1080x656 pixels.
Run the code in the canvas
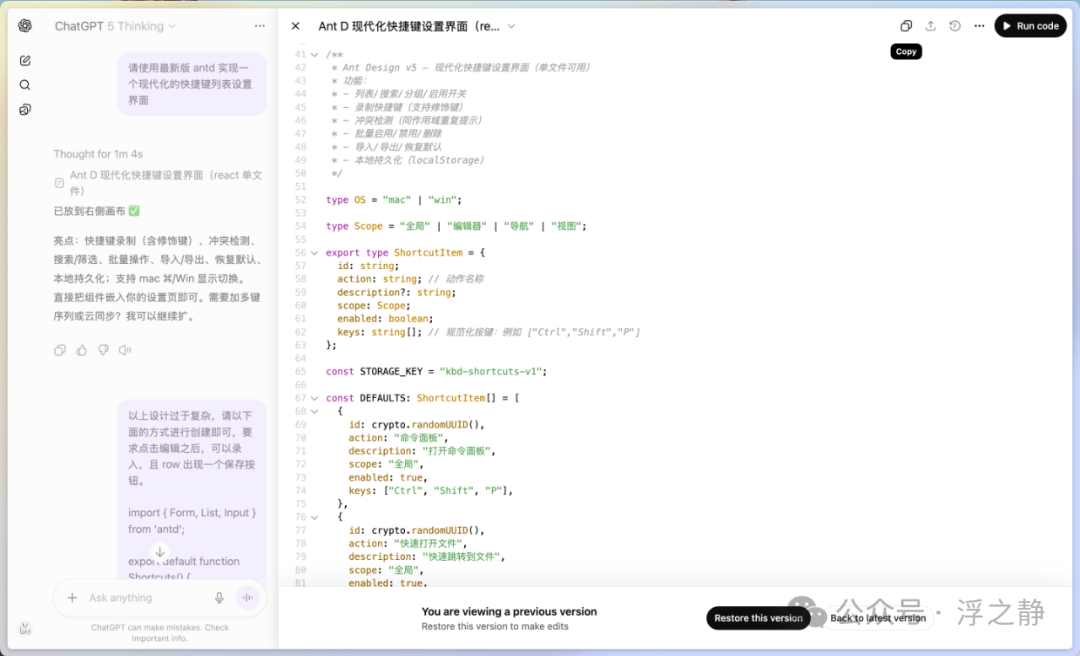[1030, 26]
